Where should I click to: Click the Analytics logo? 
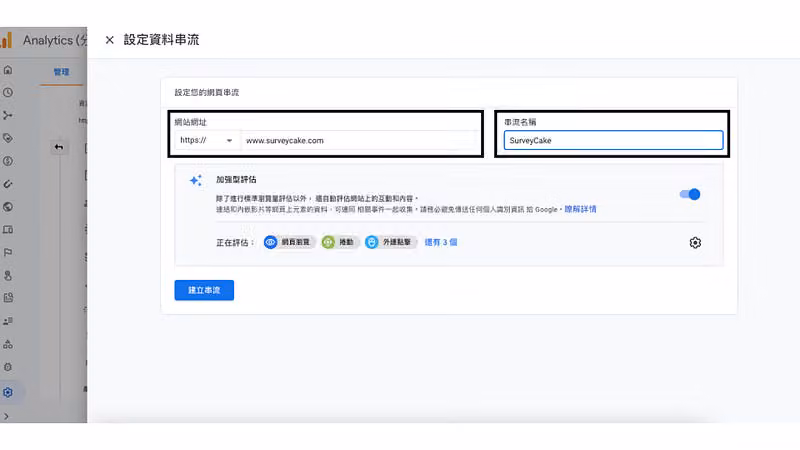[x=7, y=40]
